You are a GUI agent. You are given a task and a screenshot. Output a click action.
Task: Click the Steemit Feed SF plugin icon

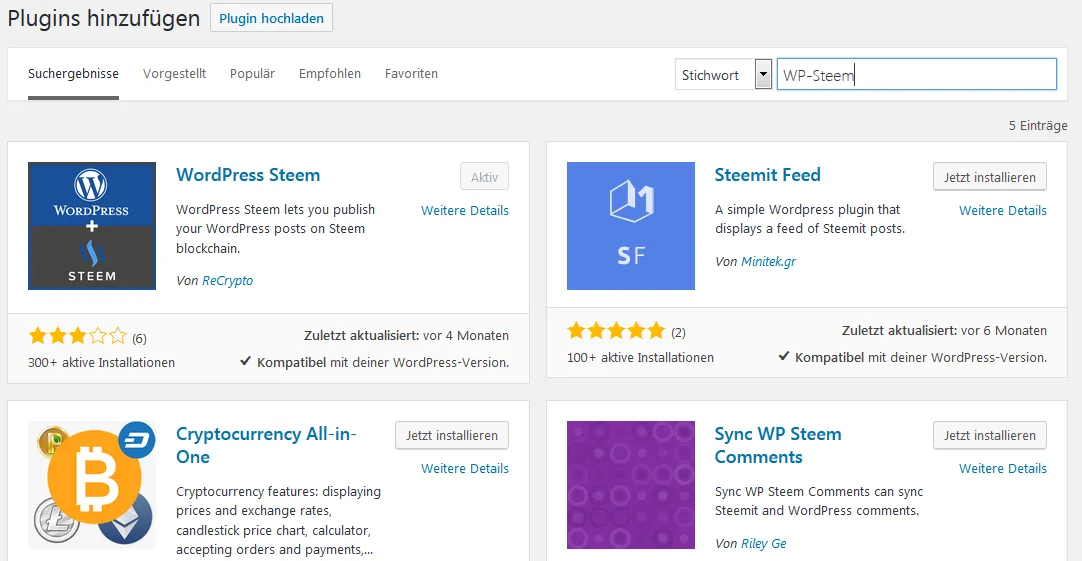[631, 226]
